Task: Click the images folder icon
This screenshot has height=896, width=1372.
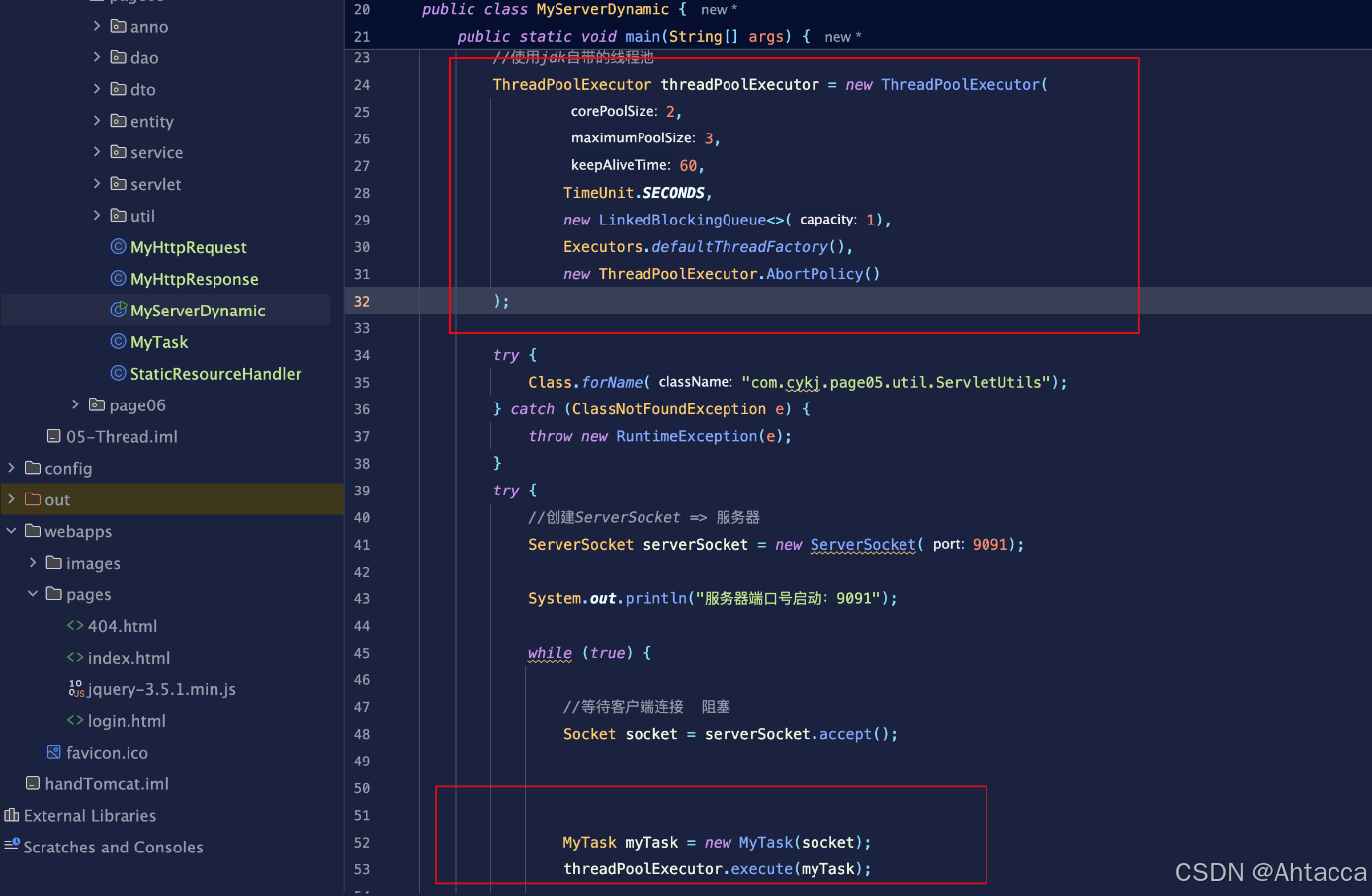Action: coord(54,563)
